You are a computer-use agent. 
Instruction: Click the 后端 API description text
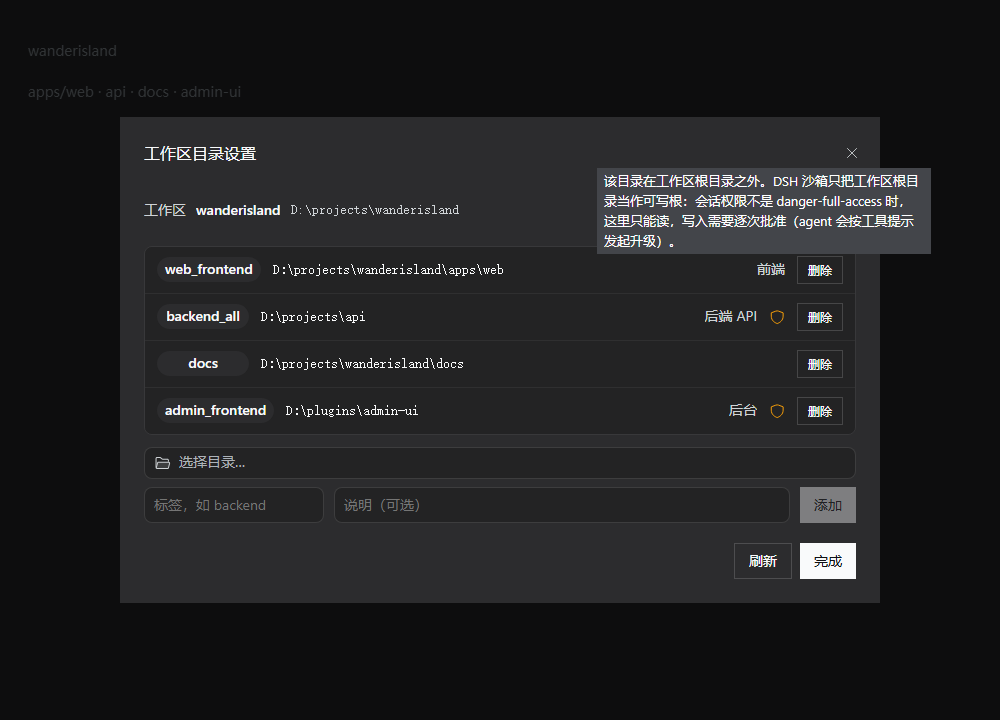coord(730,317)
